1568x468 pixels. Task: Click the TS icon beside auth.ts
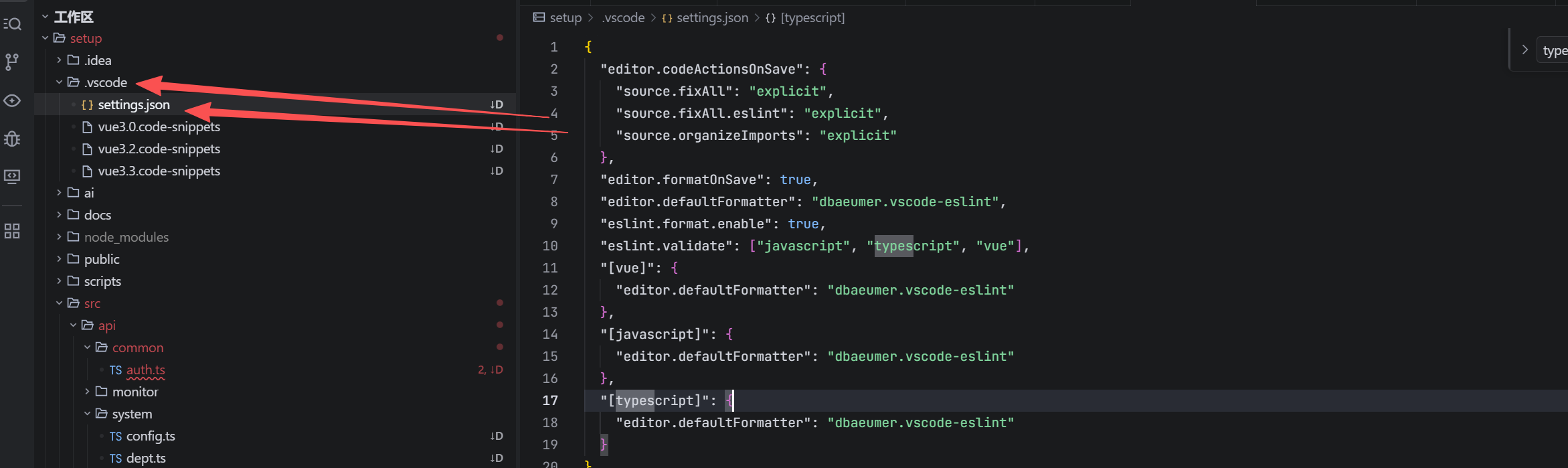116,370
